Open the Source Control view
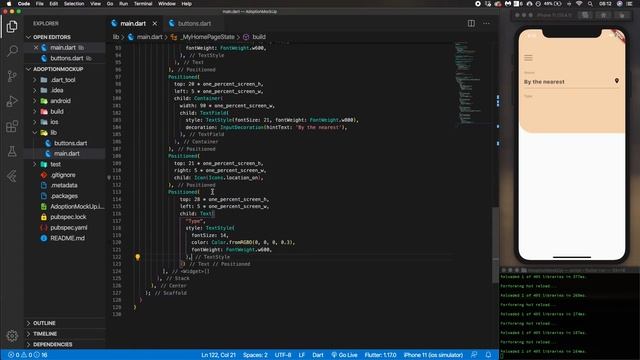 tap(12, 76)
